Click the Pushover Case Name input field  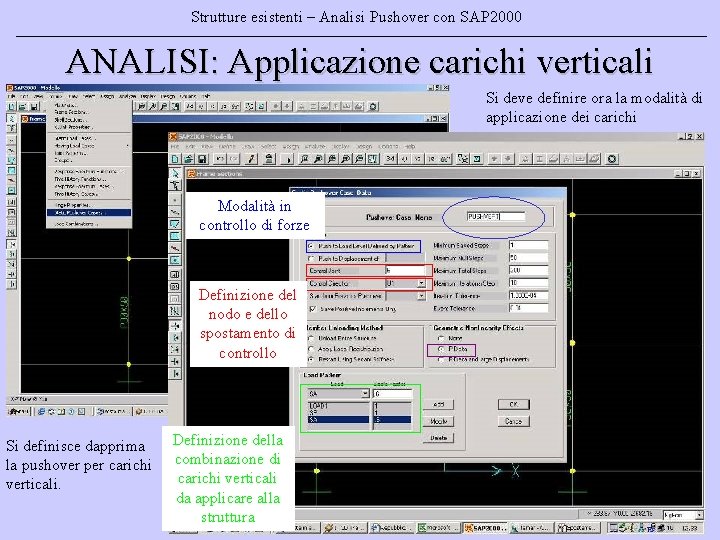(x=495, y=216)
